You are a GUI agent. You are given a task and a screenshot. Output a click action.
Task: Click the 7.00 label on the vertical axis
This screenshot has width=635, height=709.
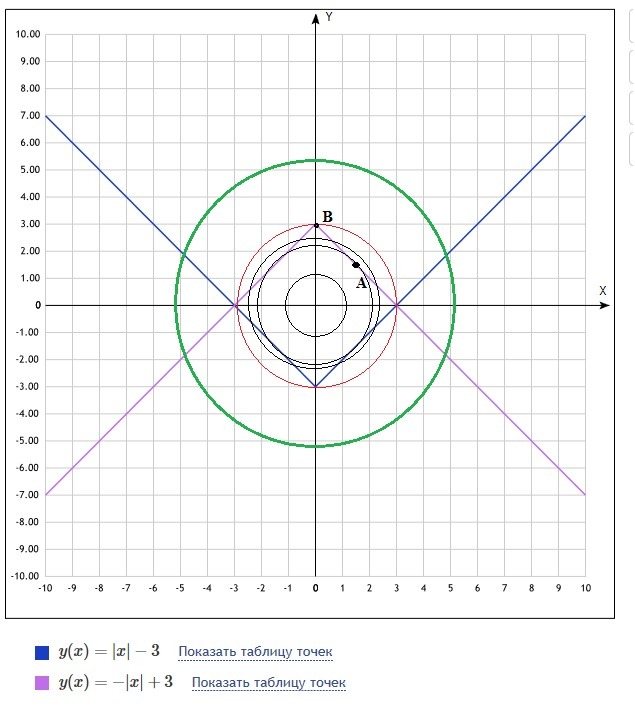pyautogui.click(x=30, y=116)
